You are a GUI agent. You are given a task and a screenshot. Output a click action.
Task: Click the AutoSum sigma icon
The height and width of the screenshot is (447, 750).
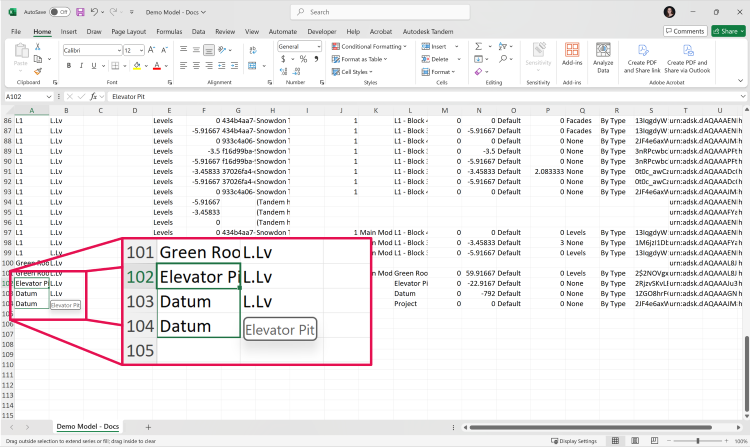point(478,46)
